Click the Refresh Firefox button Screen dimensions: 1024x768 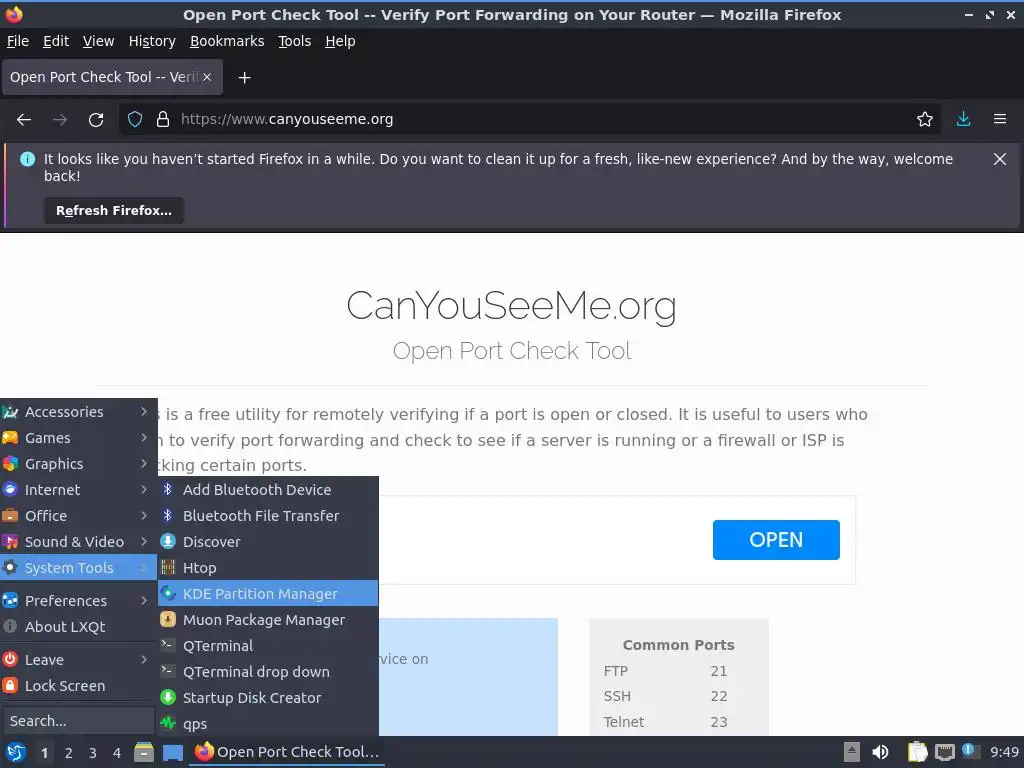point(114,211)
